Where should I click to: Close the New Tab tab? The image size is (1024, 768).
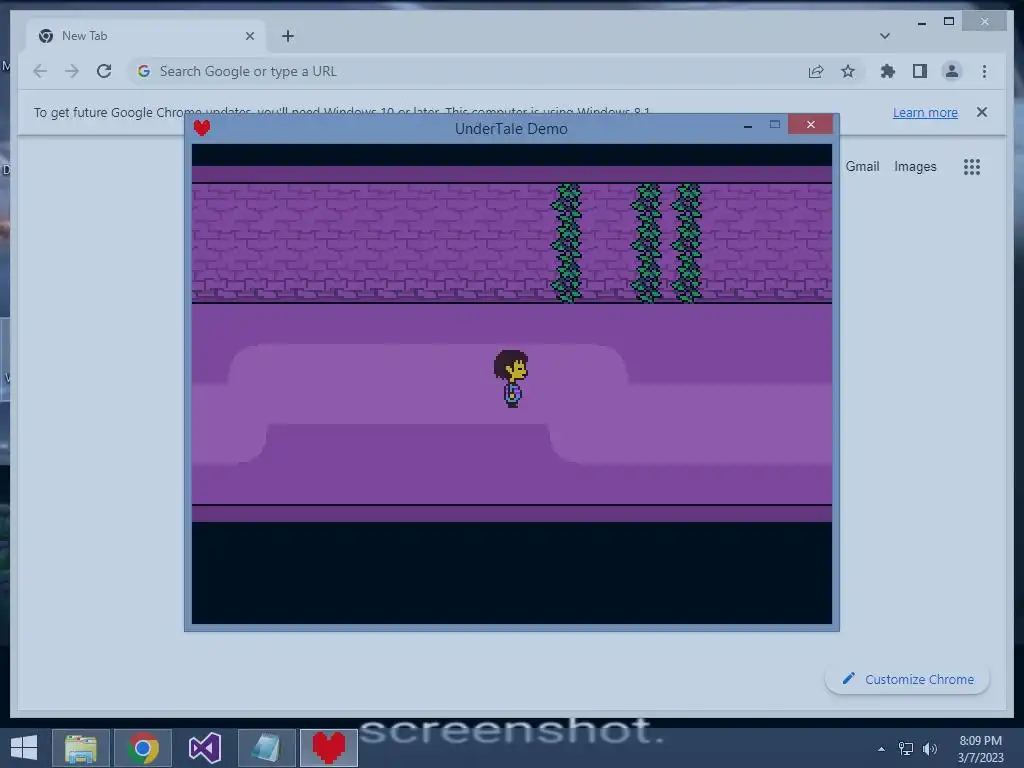(x=249, y=36)
